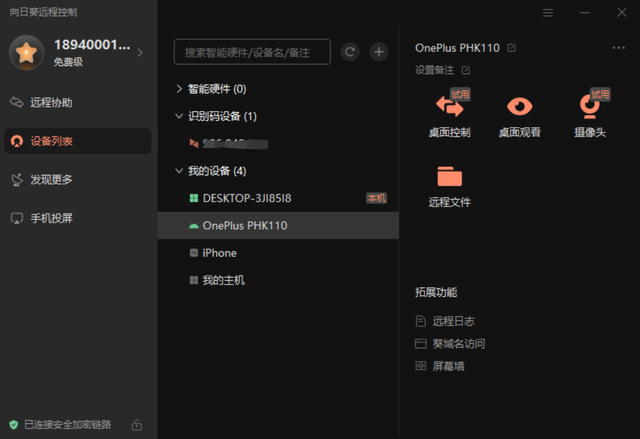Screen dimensions: 640x439
Task: Click the 设置备注 label
Action: click(x=434, y=70)
